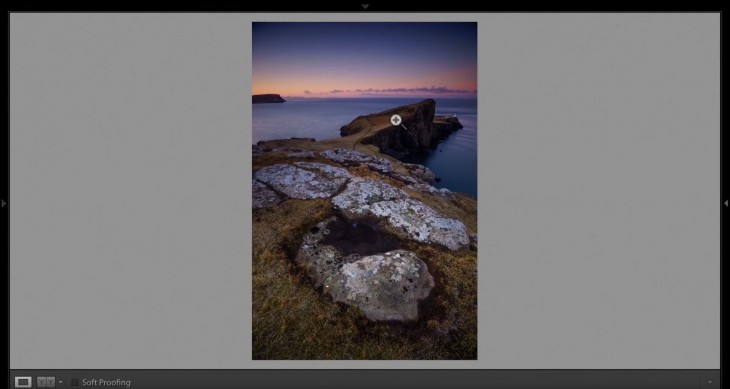The height and width of the screenshot is (389, 730).
Task: Switch to Before/After YY view
Action: (46, 382)
